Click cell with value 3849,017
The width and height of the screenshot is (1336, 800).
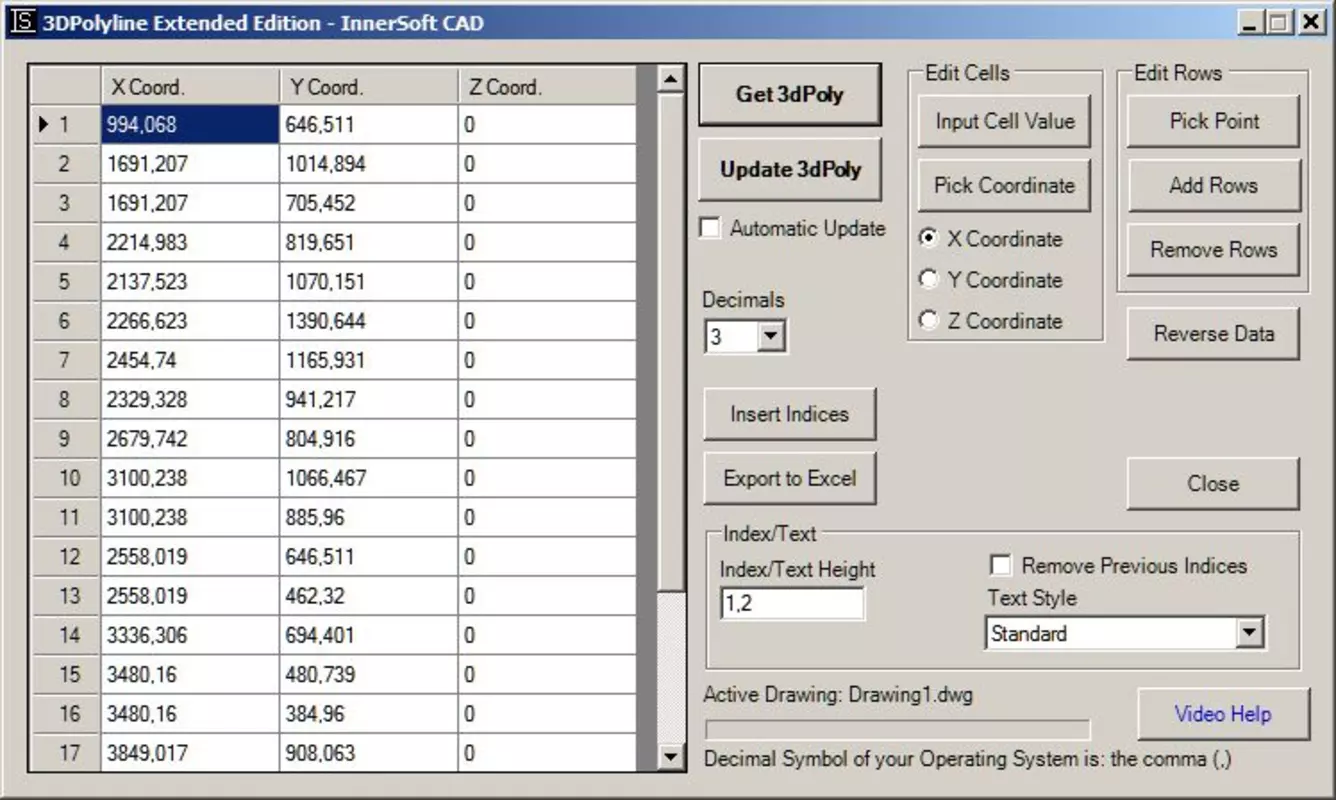click(x=190, y=753)
